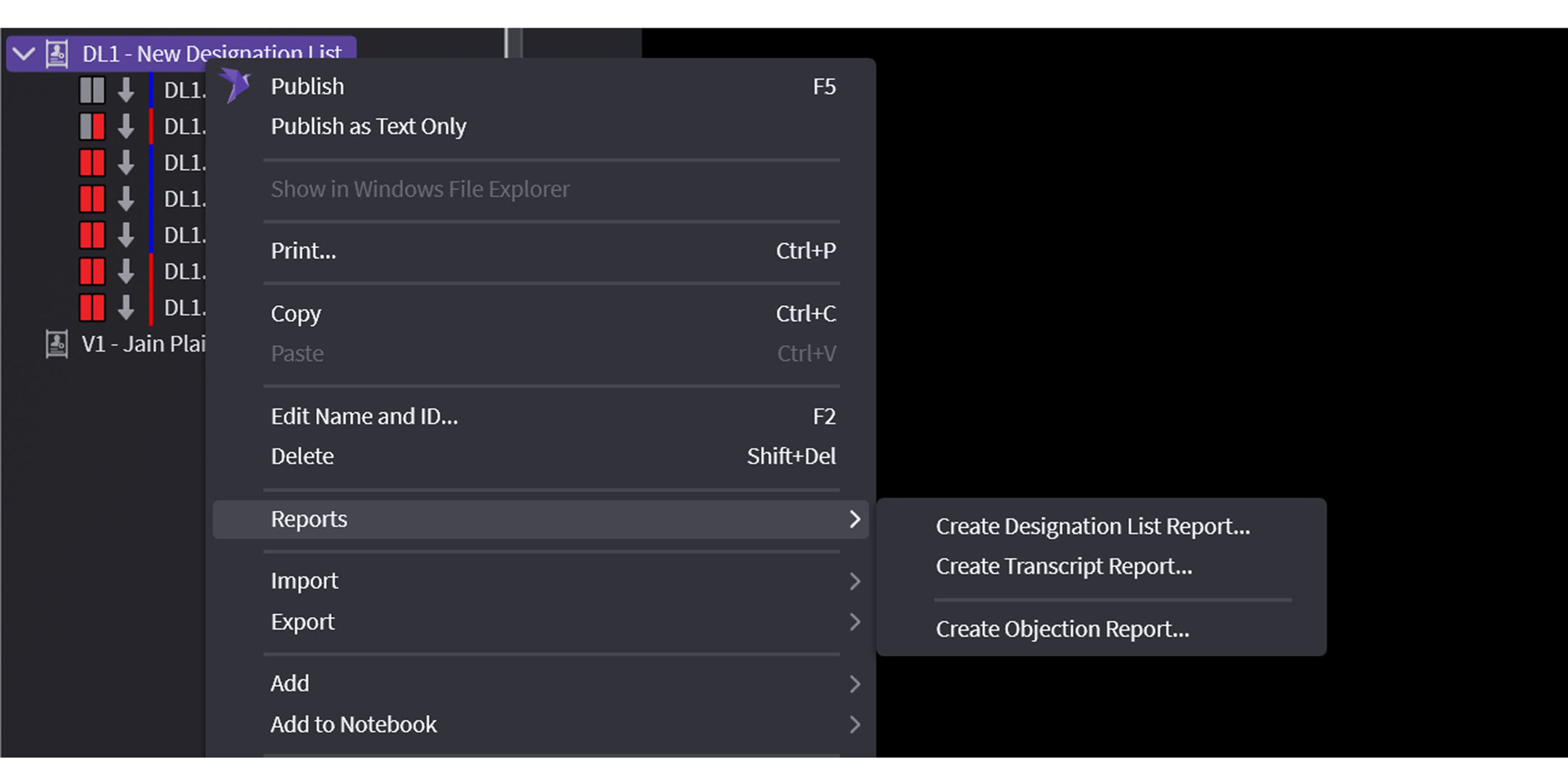1568x784 pixels.
Task: Click the down arrow on the first DL1 row
Action: click(x=126, y=90)
